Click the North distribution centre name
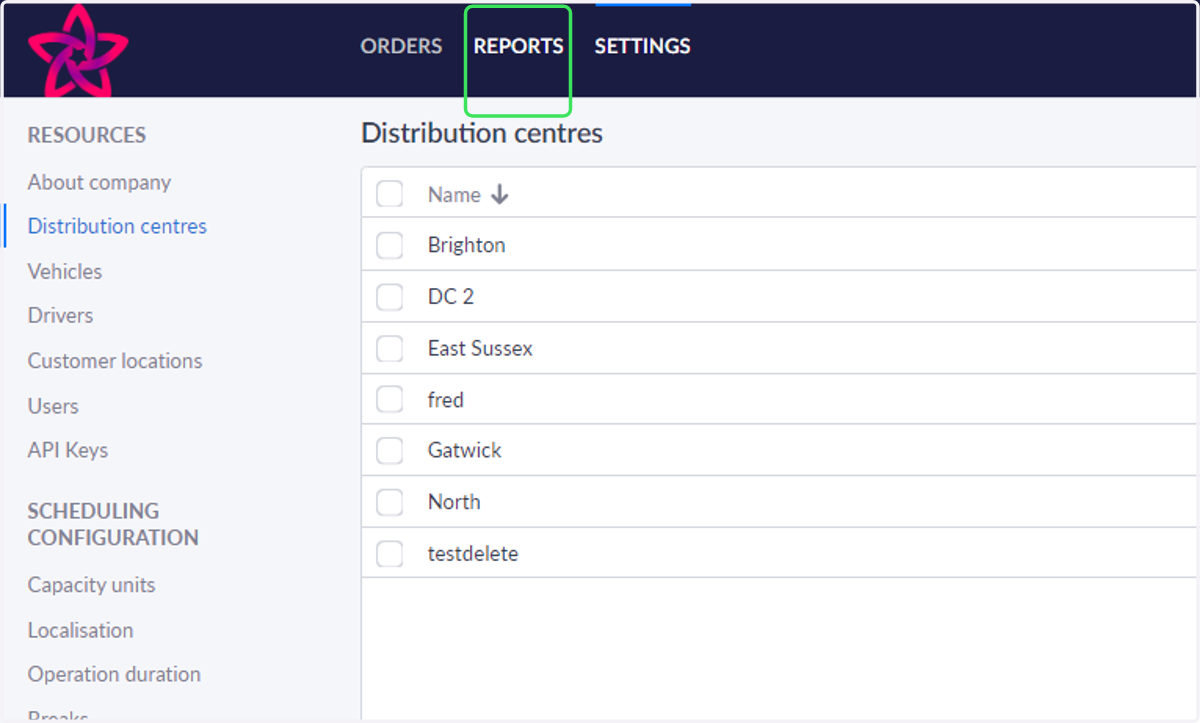 (454, 502)
